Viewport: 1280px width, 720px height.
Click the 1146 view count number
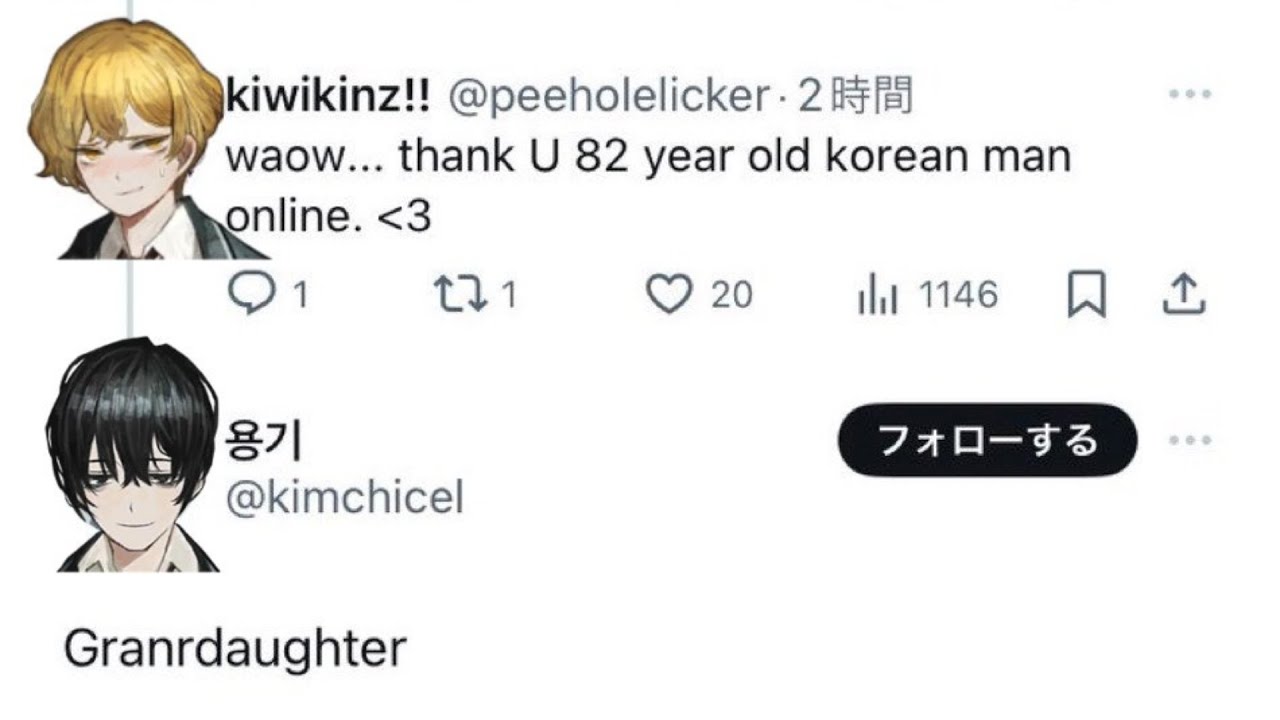pyautogui.click(x=958, y=295)
